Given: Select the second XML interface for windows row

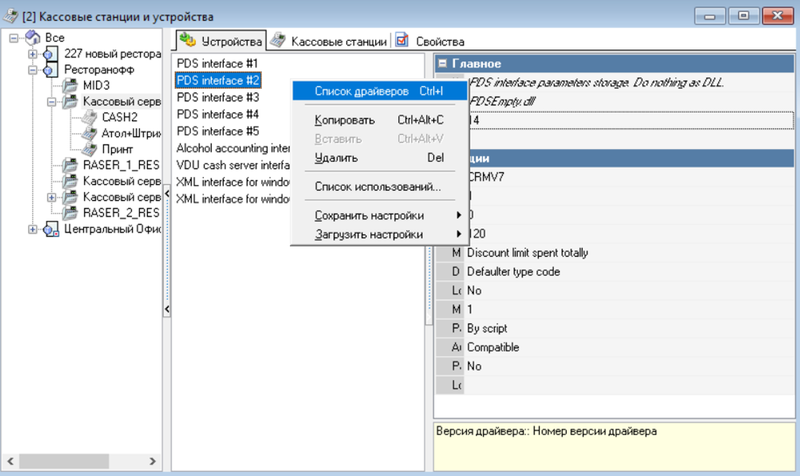Looking at the screenshot, I should [233, 199].
